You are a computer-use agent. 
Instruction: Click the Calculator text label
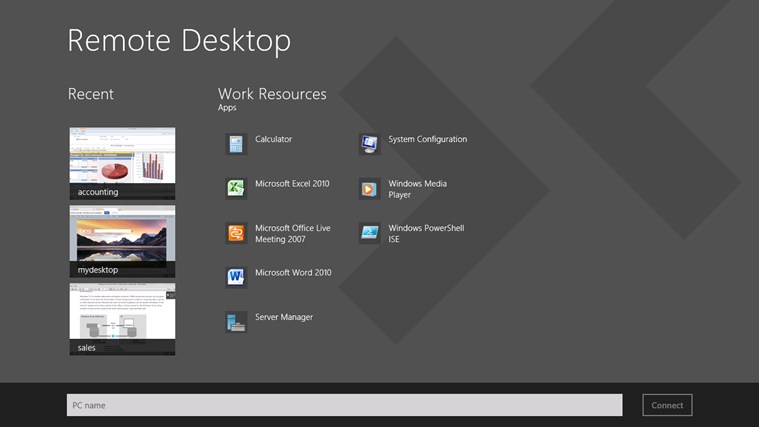(273, 139)
